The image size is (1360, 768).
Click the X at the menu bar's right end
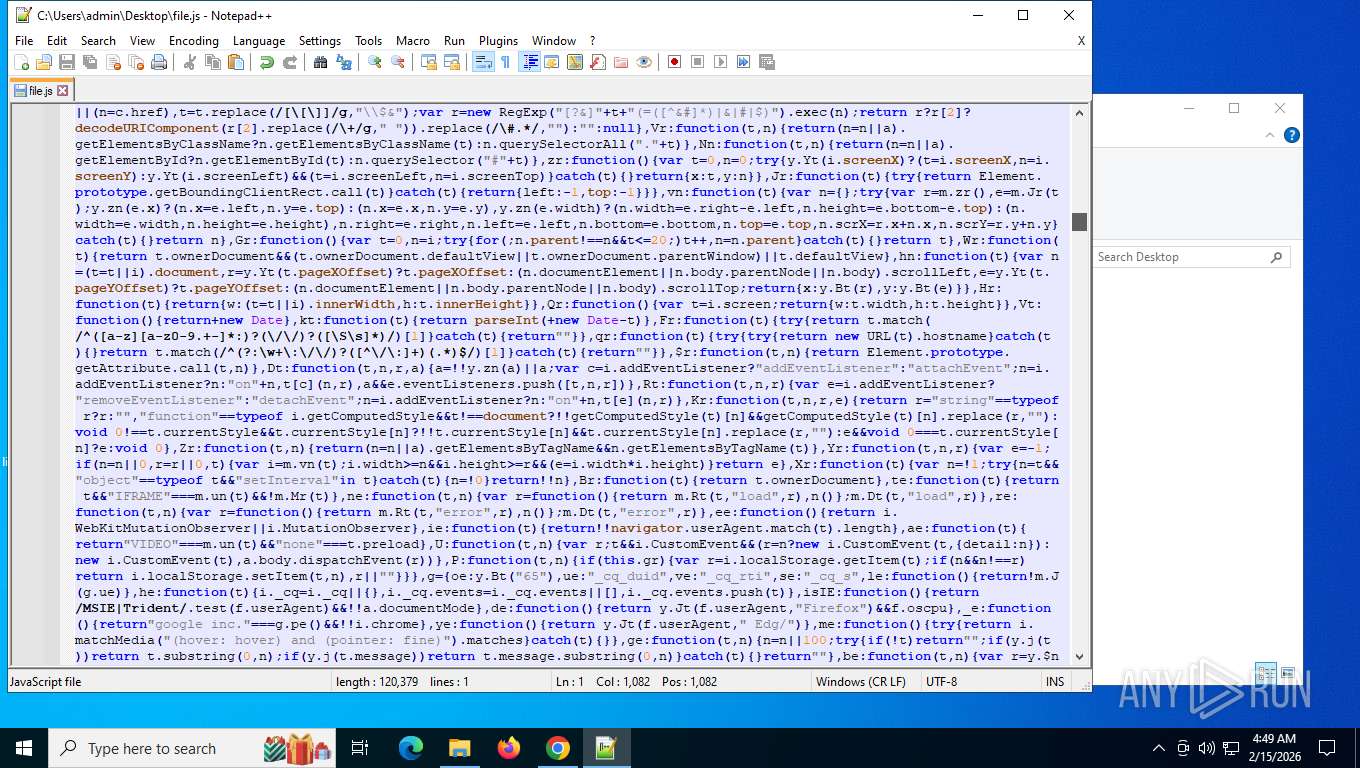click(1081, 41)
